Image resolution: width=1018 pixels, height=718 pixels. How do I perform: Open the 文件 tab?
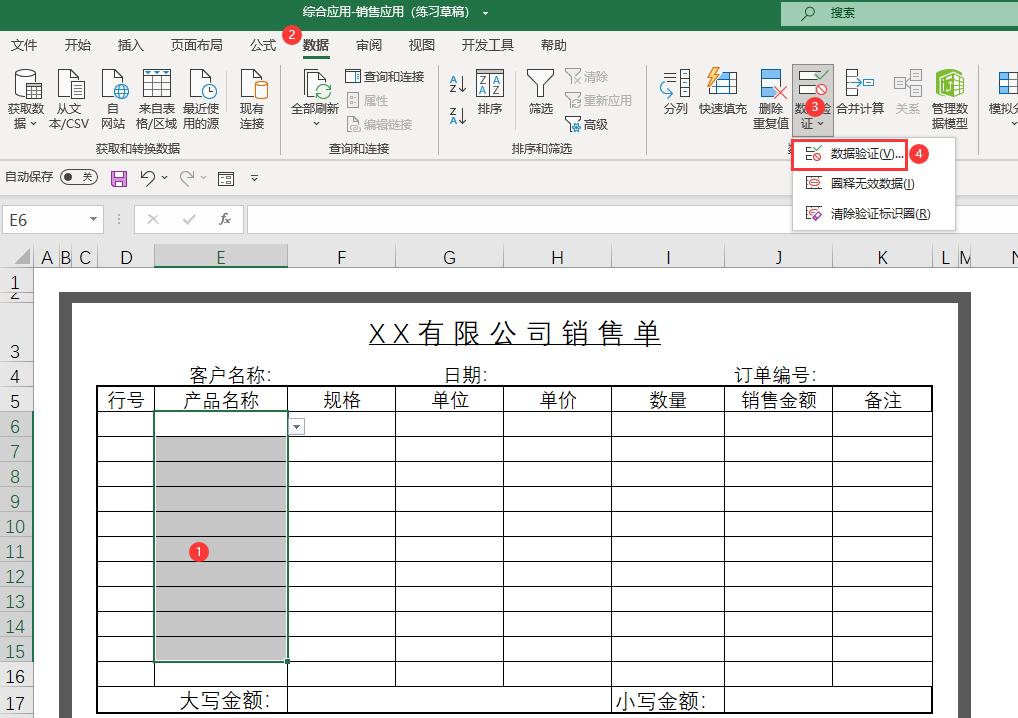(x=24, y=45)
